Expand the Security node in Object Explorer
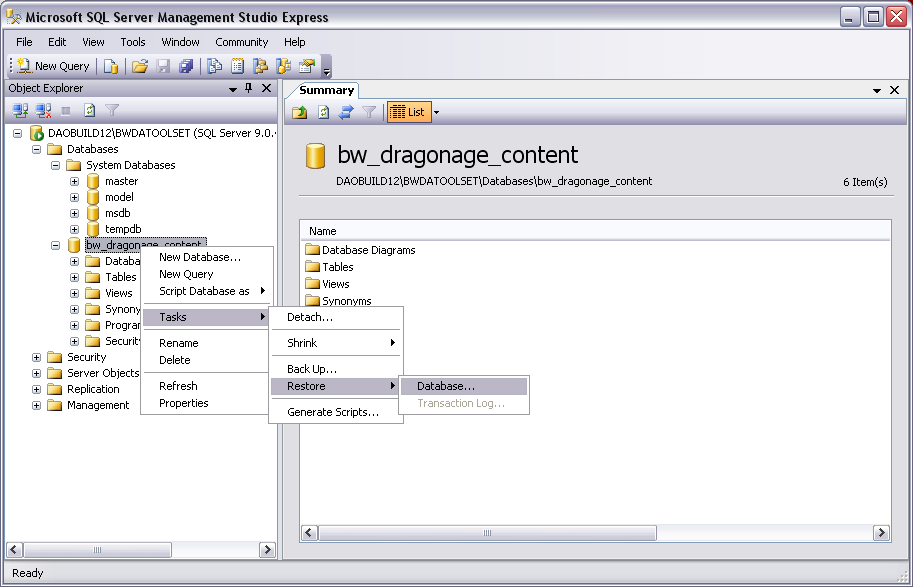Image resolution: width=913 pixels, height=587 pixels. (x=37, y=357)
